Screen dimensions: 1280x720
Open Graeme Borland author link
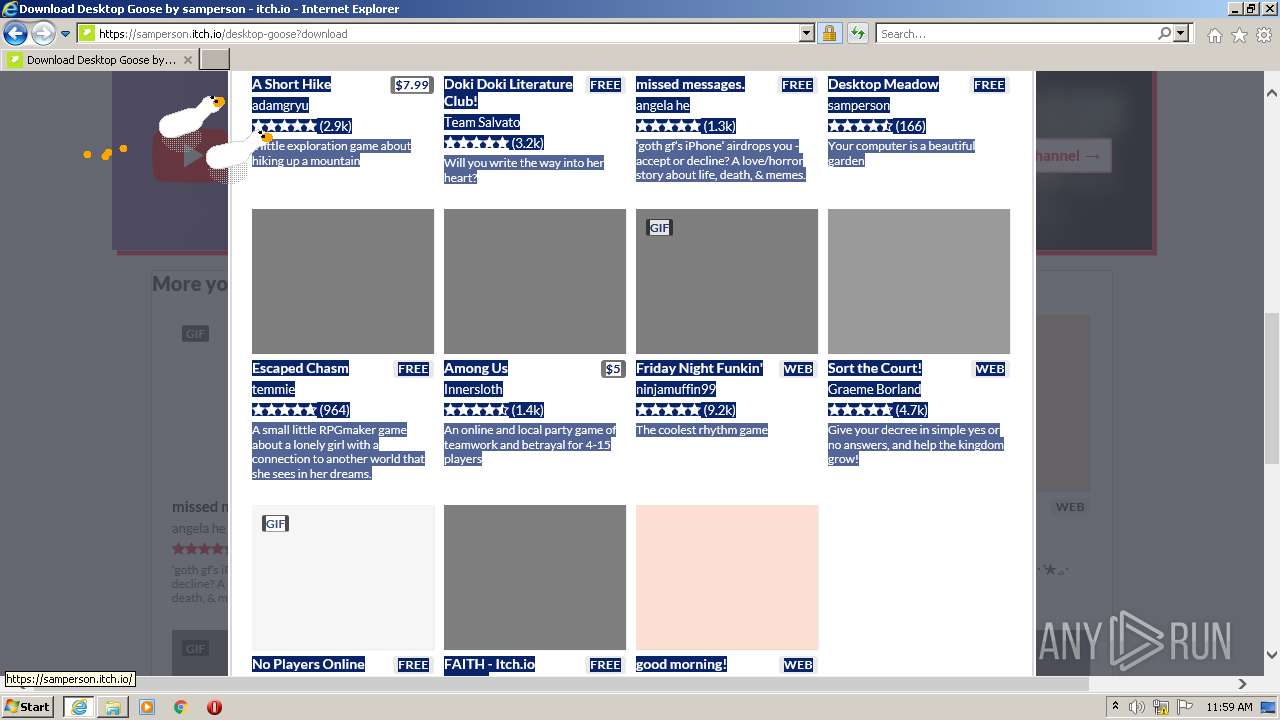point(874,389)
